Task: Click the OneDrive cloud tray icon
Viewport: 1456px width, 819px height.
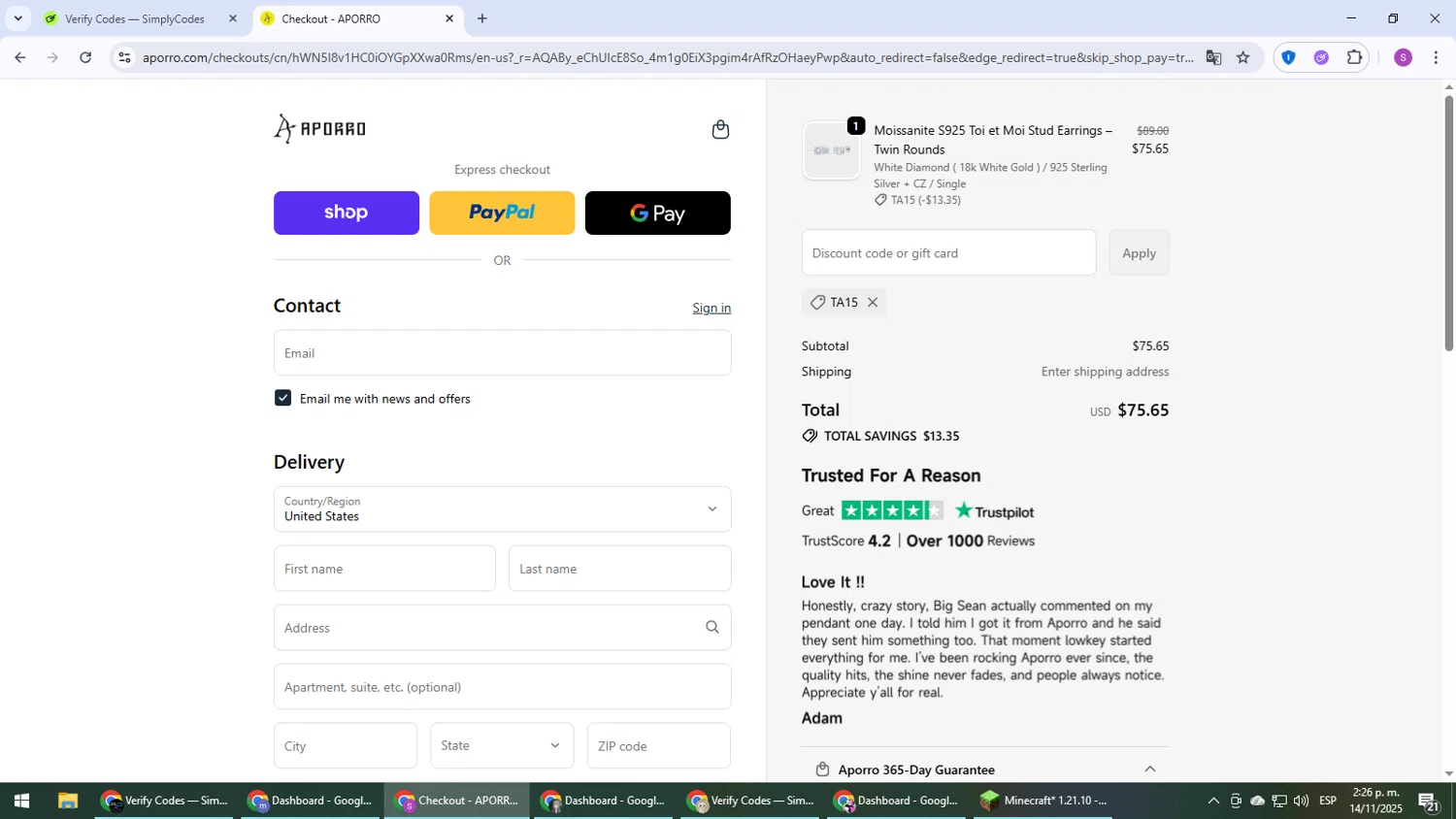Action: click(1257, 802)
